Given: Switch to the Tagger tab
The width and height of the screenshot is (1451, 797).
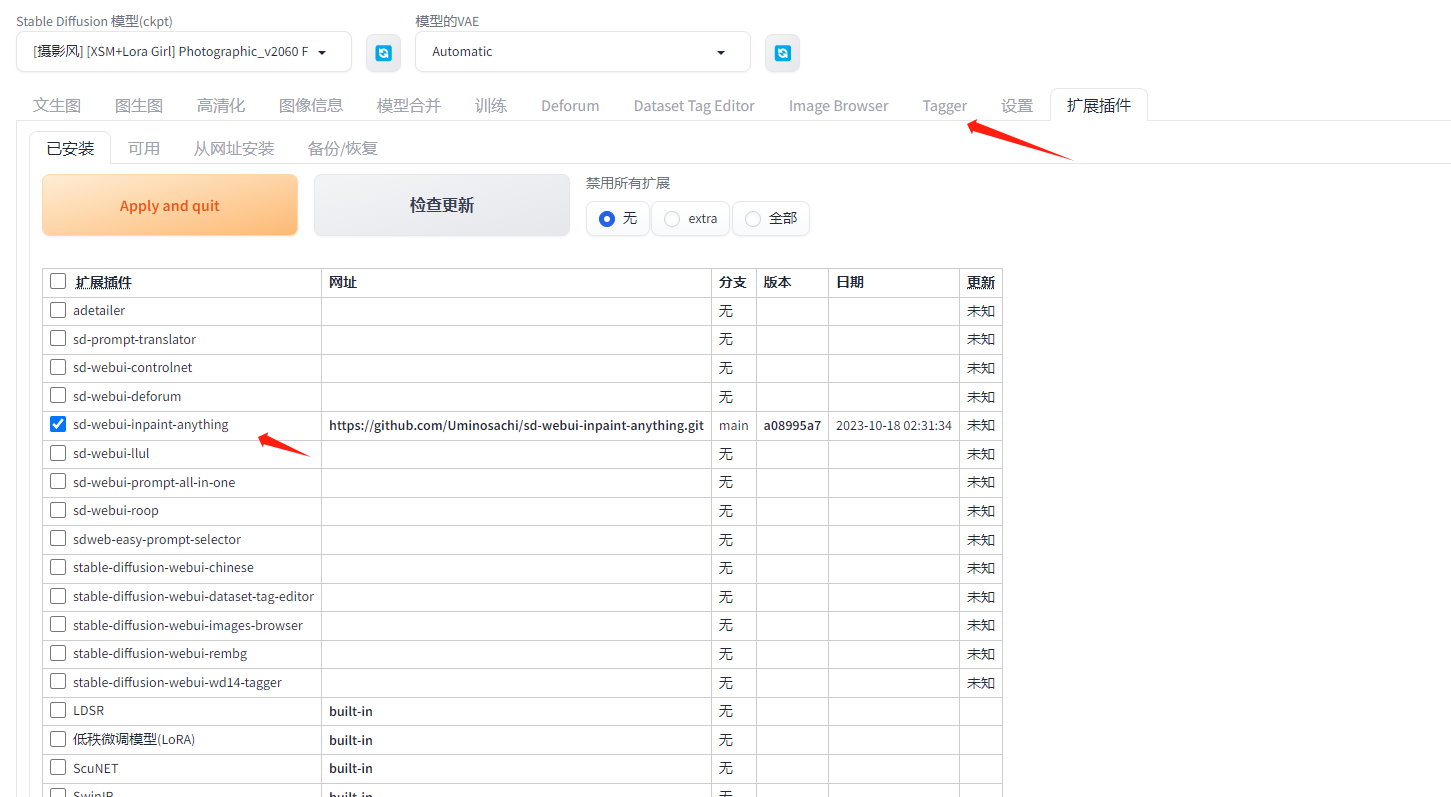Looking at the screenshot, I should (945, 105).
